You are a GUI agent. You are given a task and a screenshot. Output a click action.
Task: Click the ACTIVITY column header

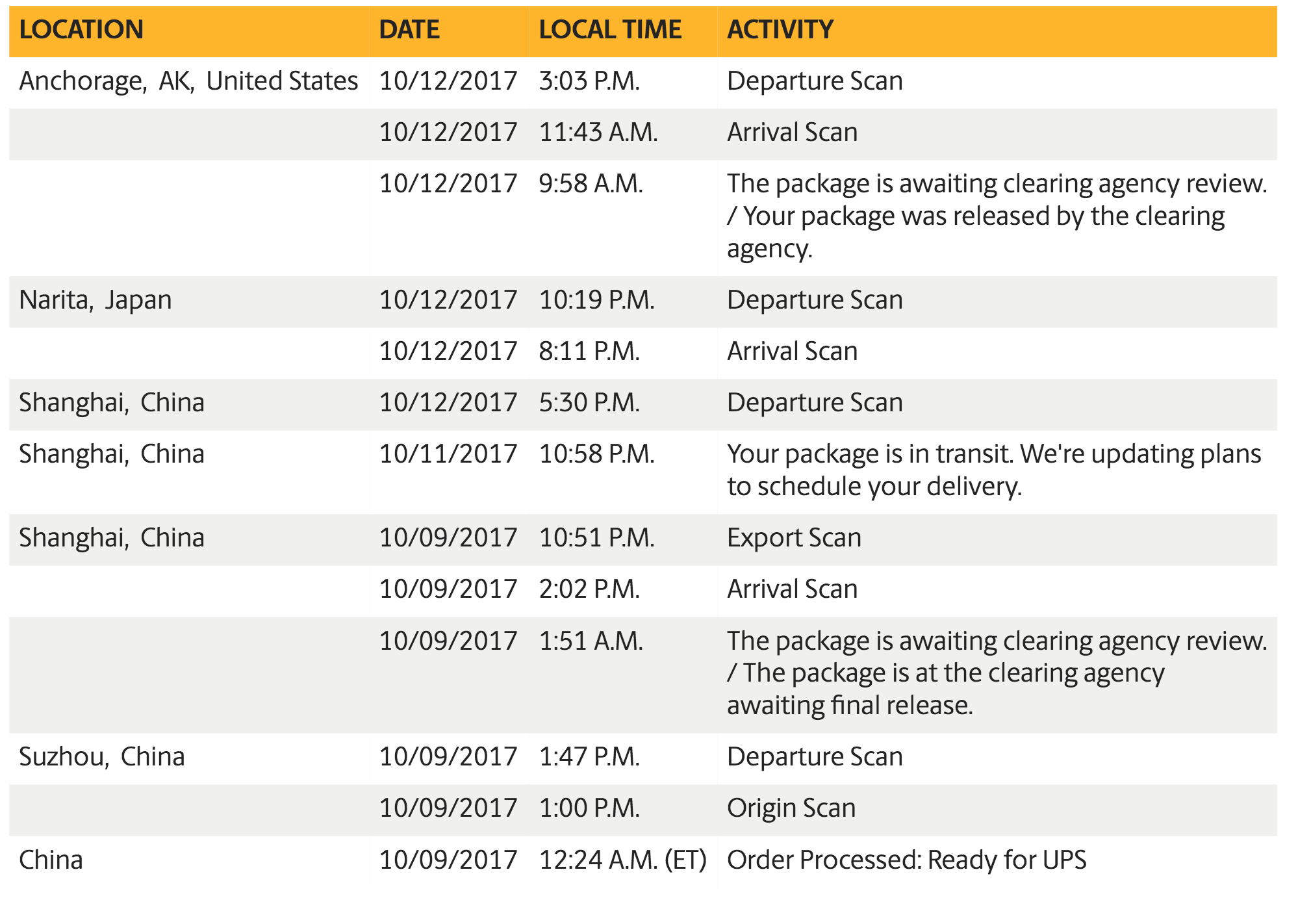780,30
